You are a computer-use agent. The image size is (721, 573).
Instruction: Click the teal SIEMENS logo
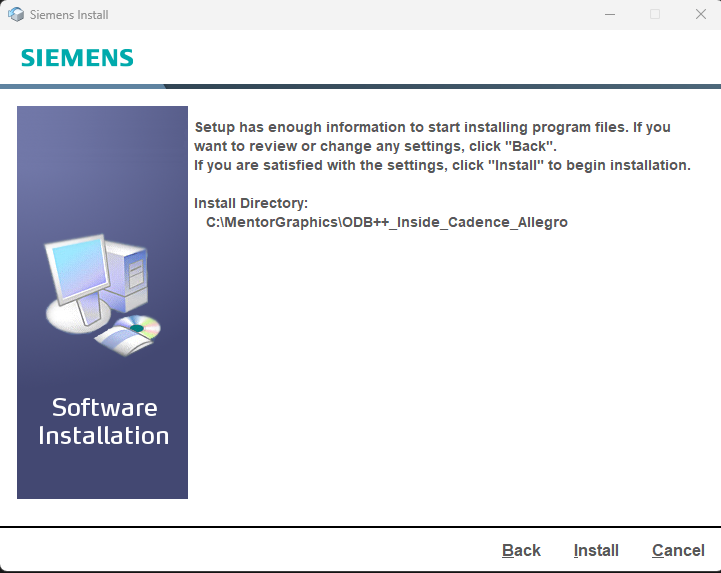[77, 58]
